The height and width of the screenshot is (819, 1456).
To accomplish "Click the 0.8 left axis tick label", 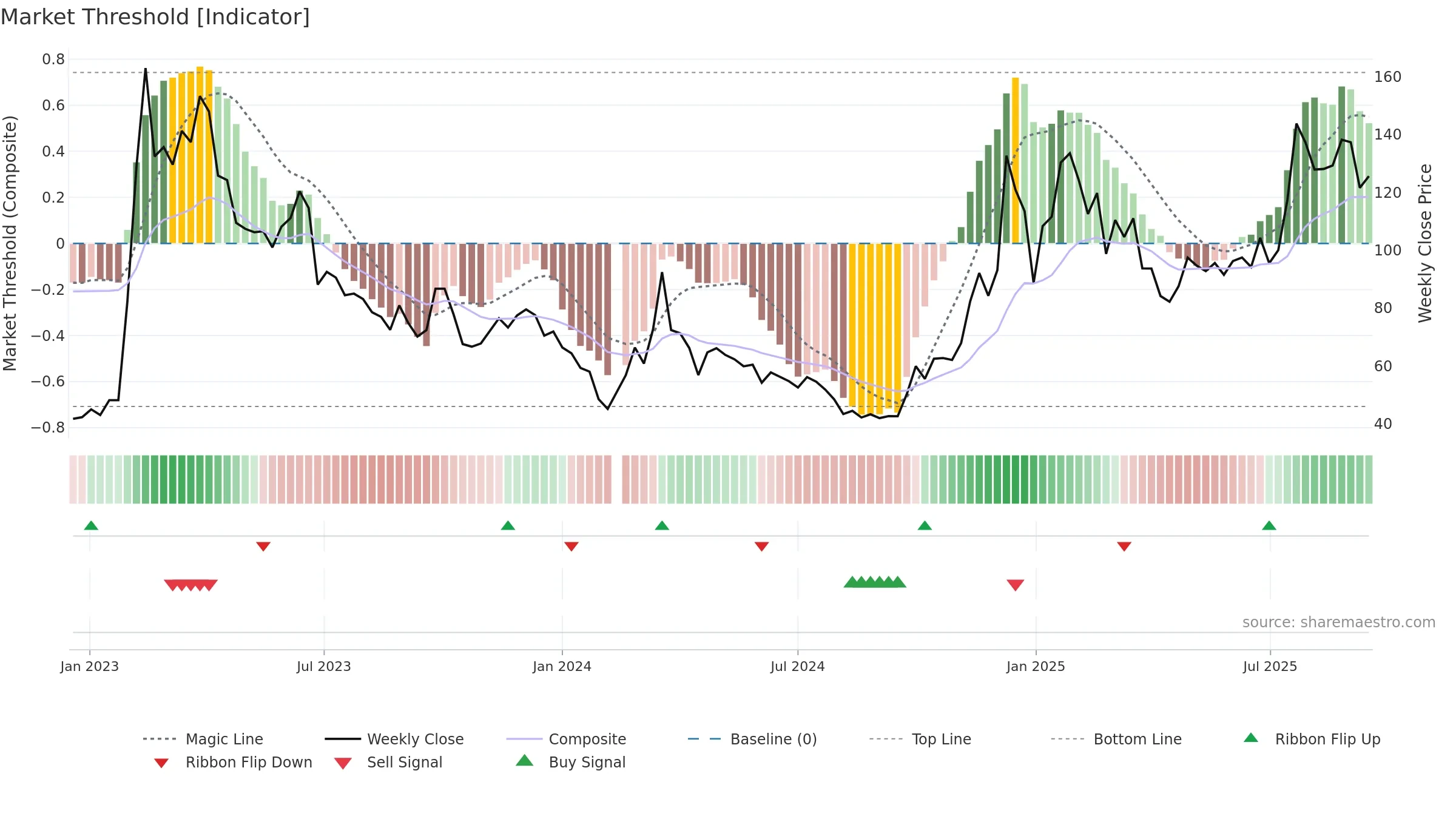I will (53, 59).
